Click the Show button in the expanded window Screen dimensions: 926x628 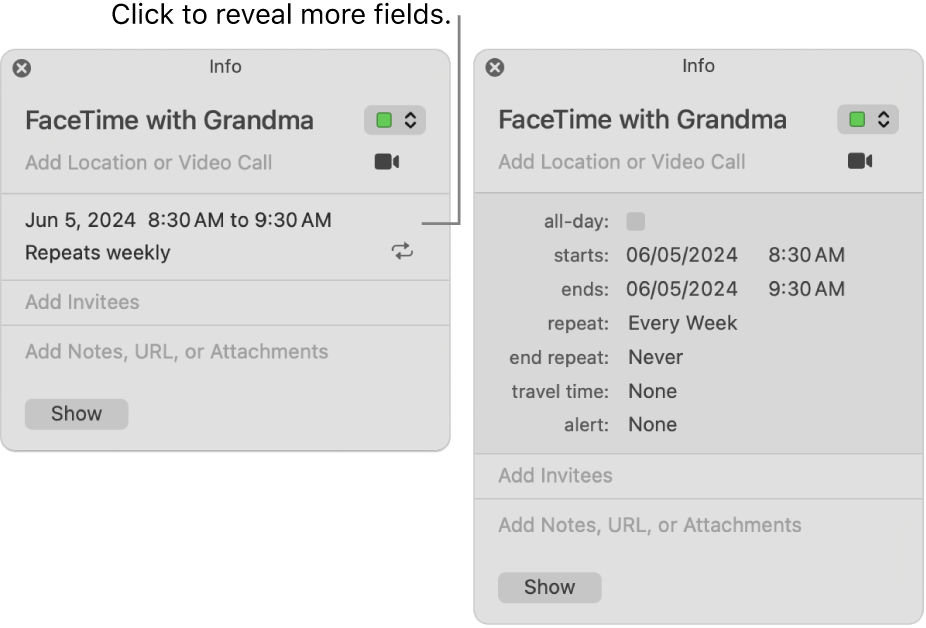549,587
